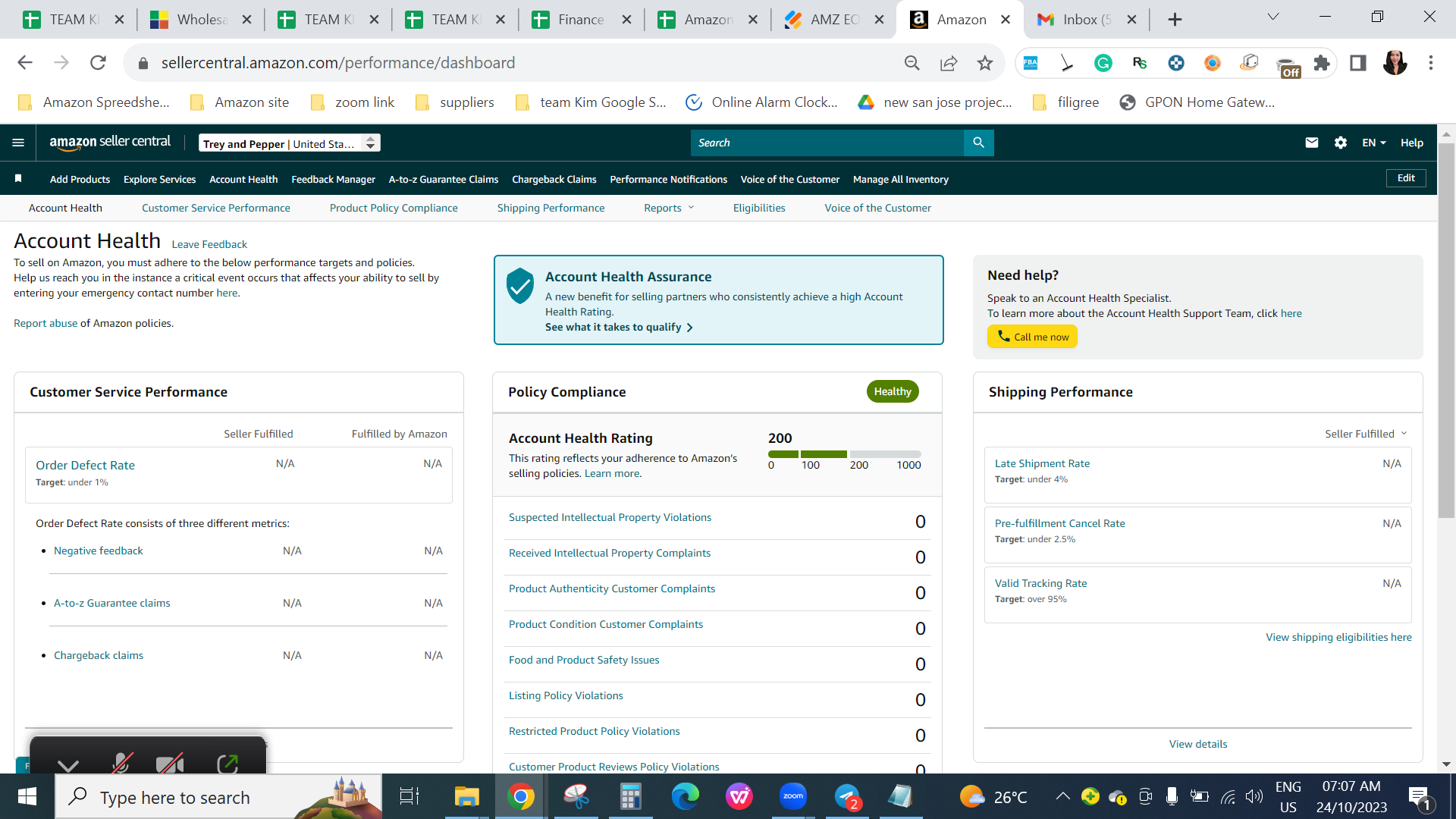1456x819 pixels.
Task: Open Chrome from the Windows taskbar
Action: point(521,797)
